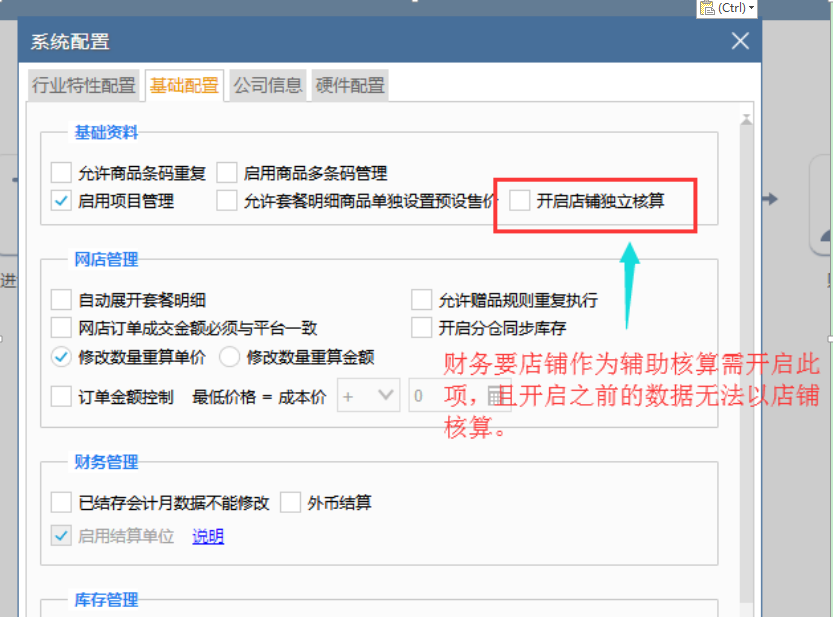Image resolution: width=833 pixels, height=617 pixels.
Task: Check 已结存会计月数据不能修改 option
Action: [61, 502]
